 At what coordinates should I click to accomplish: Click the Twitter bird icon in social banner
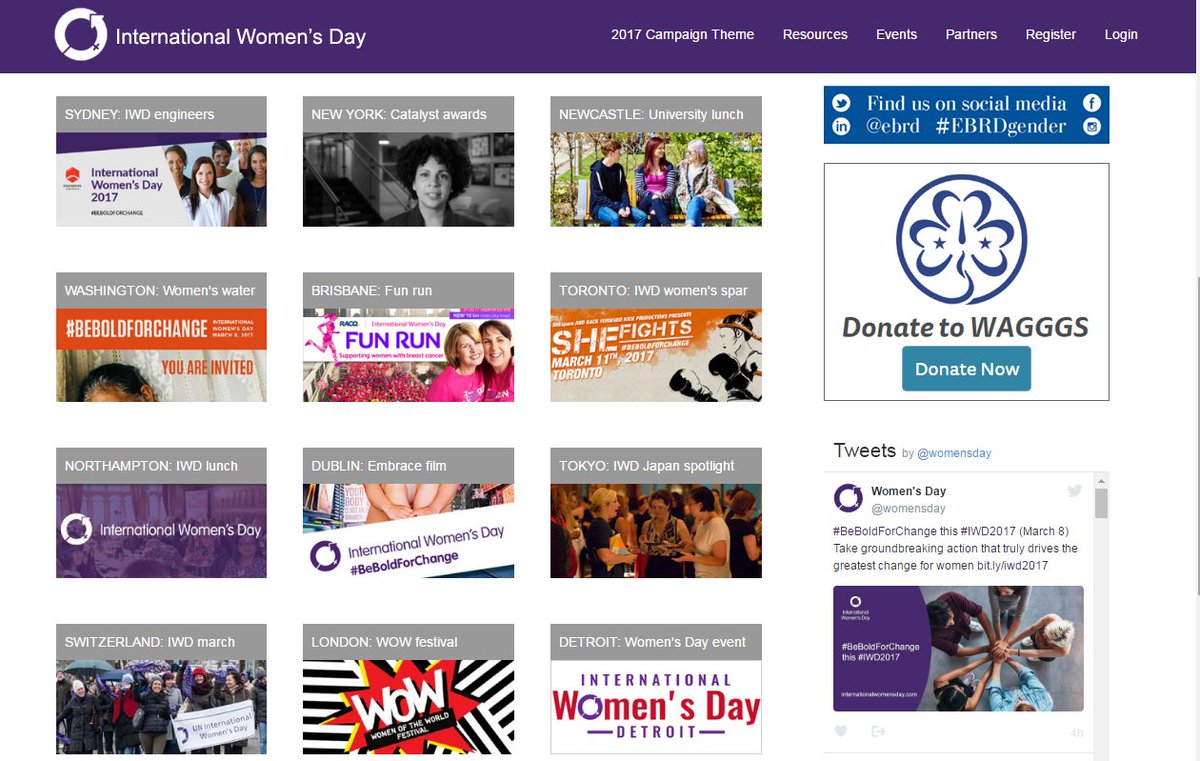[x=842, y=103]
